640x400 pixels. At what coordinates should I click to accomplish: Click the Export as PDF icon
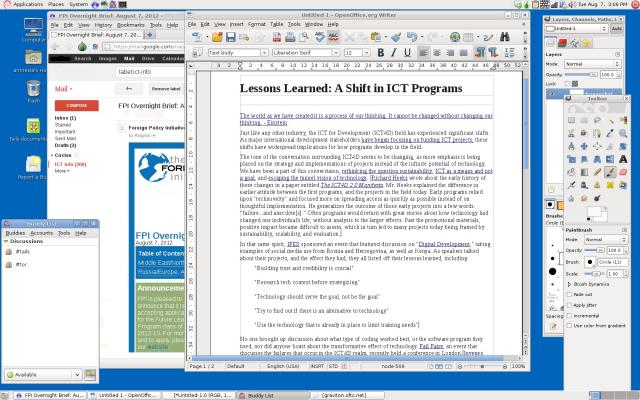[x=277, y=36]
